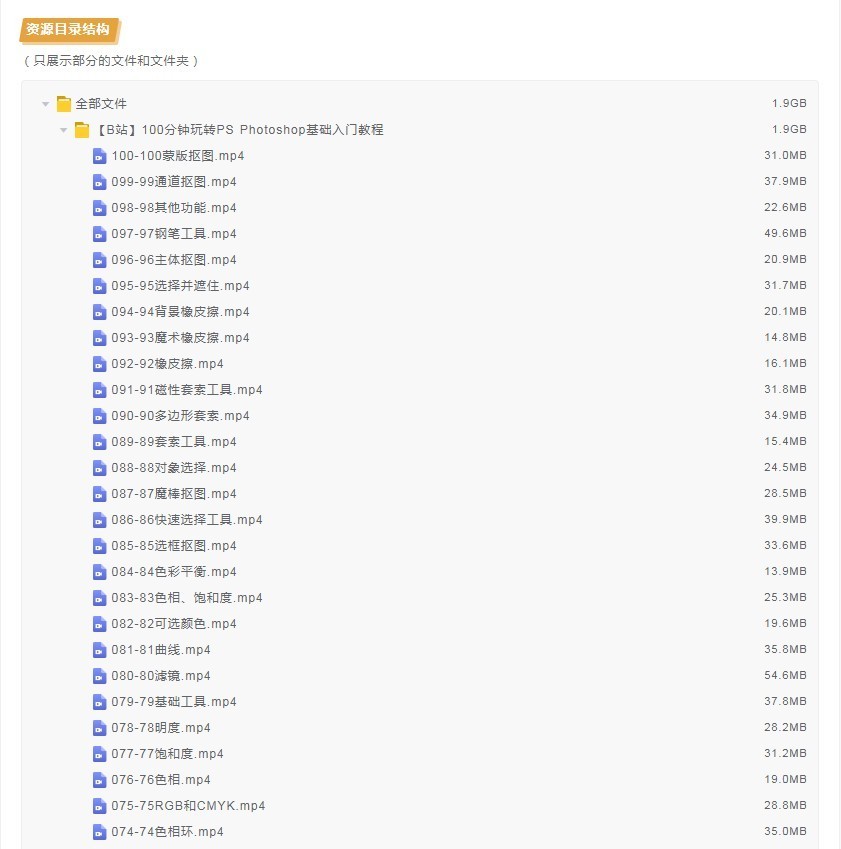The image size is (841, 849).
Task: Click the note 只展示部分的文件和文件夹
Action: [x=111, y=61]
